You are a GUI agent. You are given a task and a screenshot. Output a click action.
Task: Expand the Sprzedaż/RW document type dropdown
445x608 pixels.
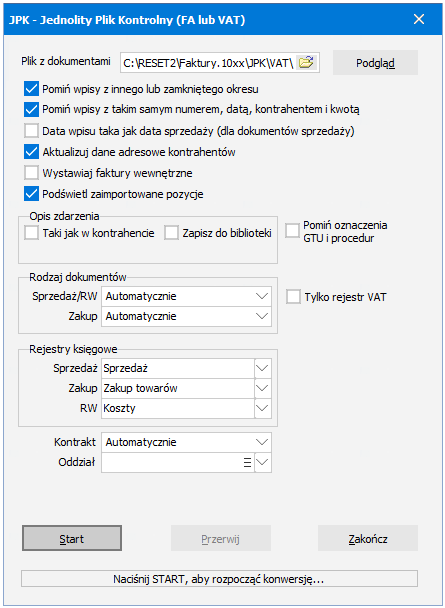pos(262,297)
